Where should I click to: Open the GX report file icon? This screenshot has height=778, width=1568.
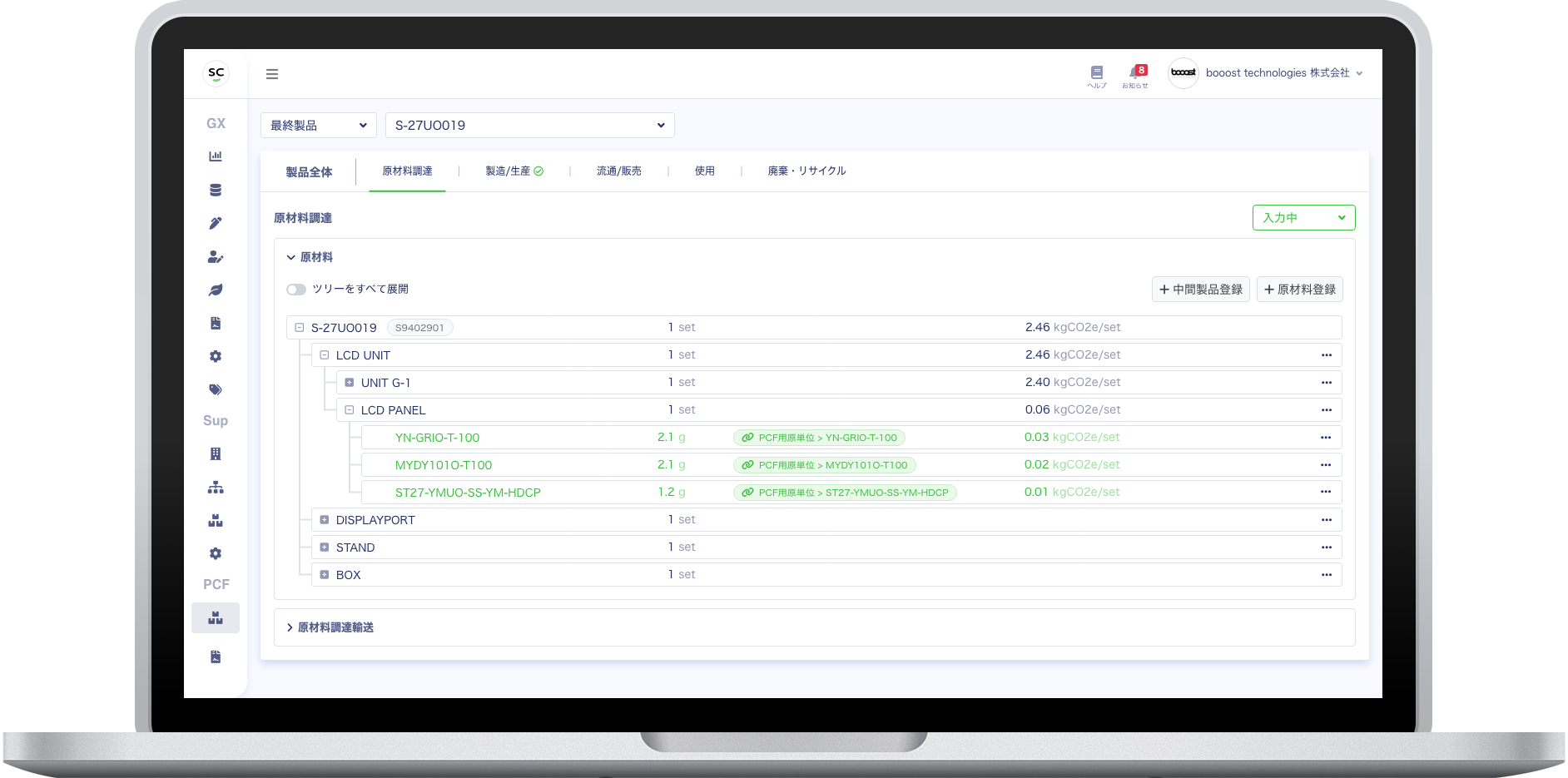click(216, 323)
